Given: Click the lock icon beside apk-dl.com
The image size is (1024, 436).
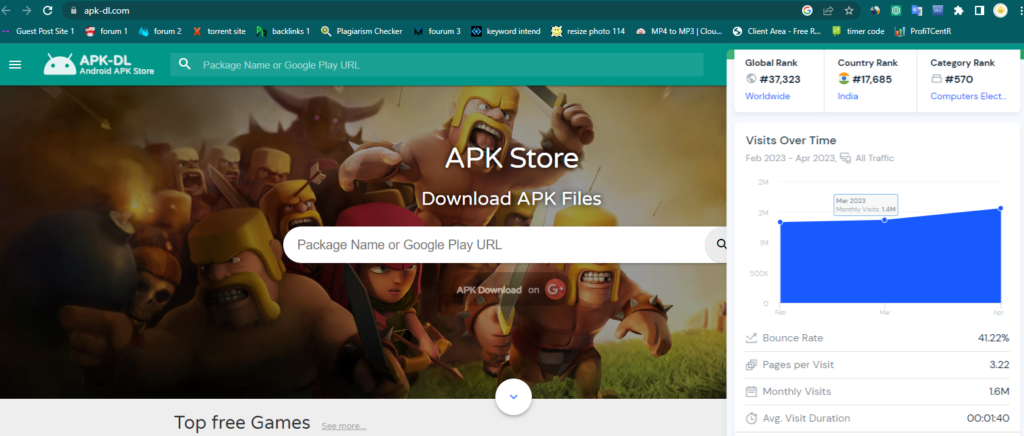Looking at the screenshot, I should (x=72, y=10).
